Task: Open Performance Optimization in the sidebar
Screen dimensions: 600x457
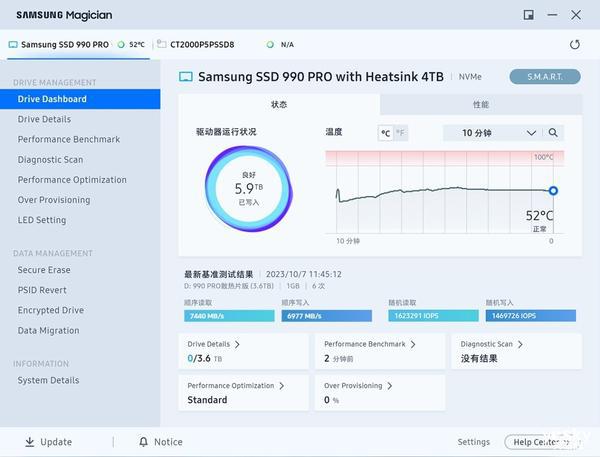Action: coord(72,180)
